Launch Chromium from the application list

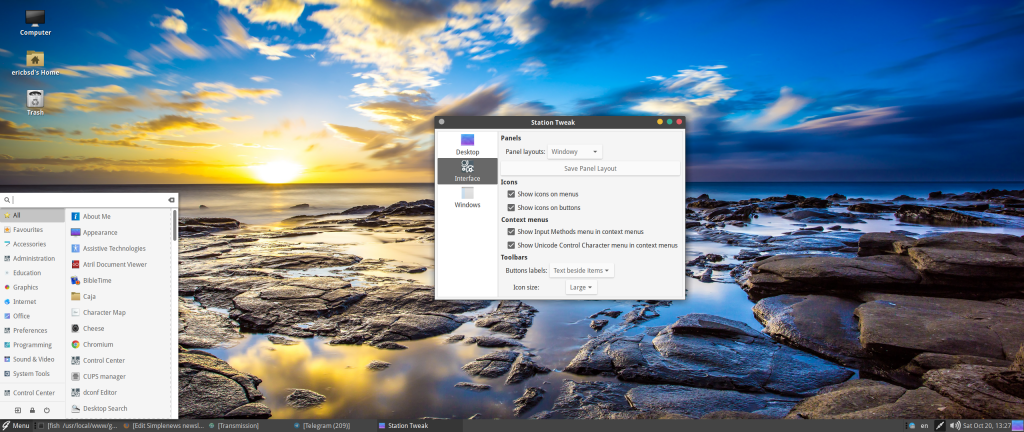99,344
